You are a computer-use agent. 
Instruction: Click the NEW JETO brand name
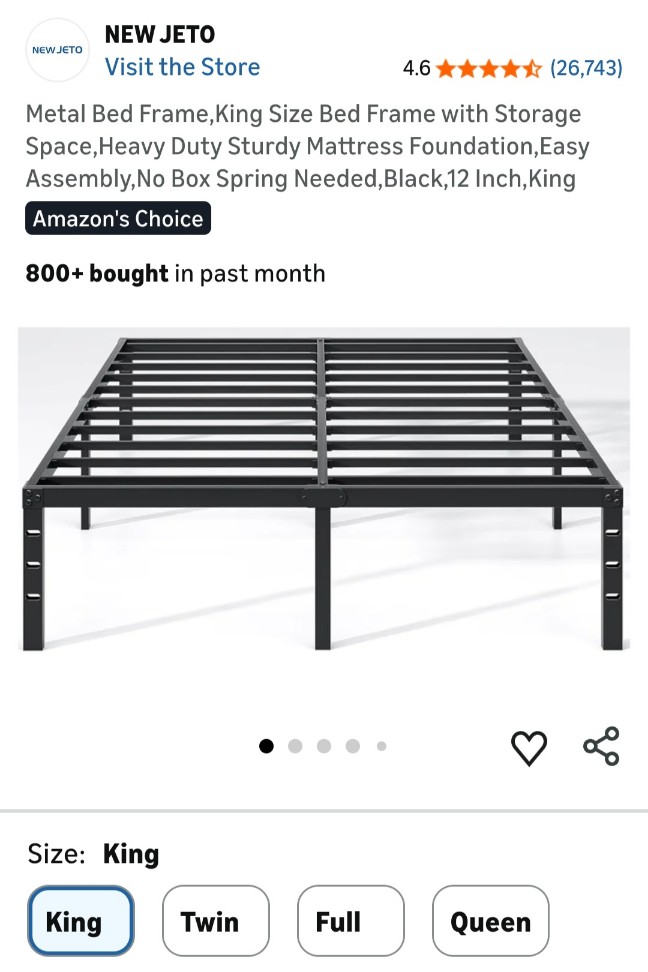(160, 35)
